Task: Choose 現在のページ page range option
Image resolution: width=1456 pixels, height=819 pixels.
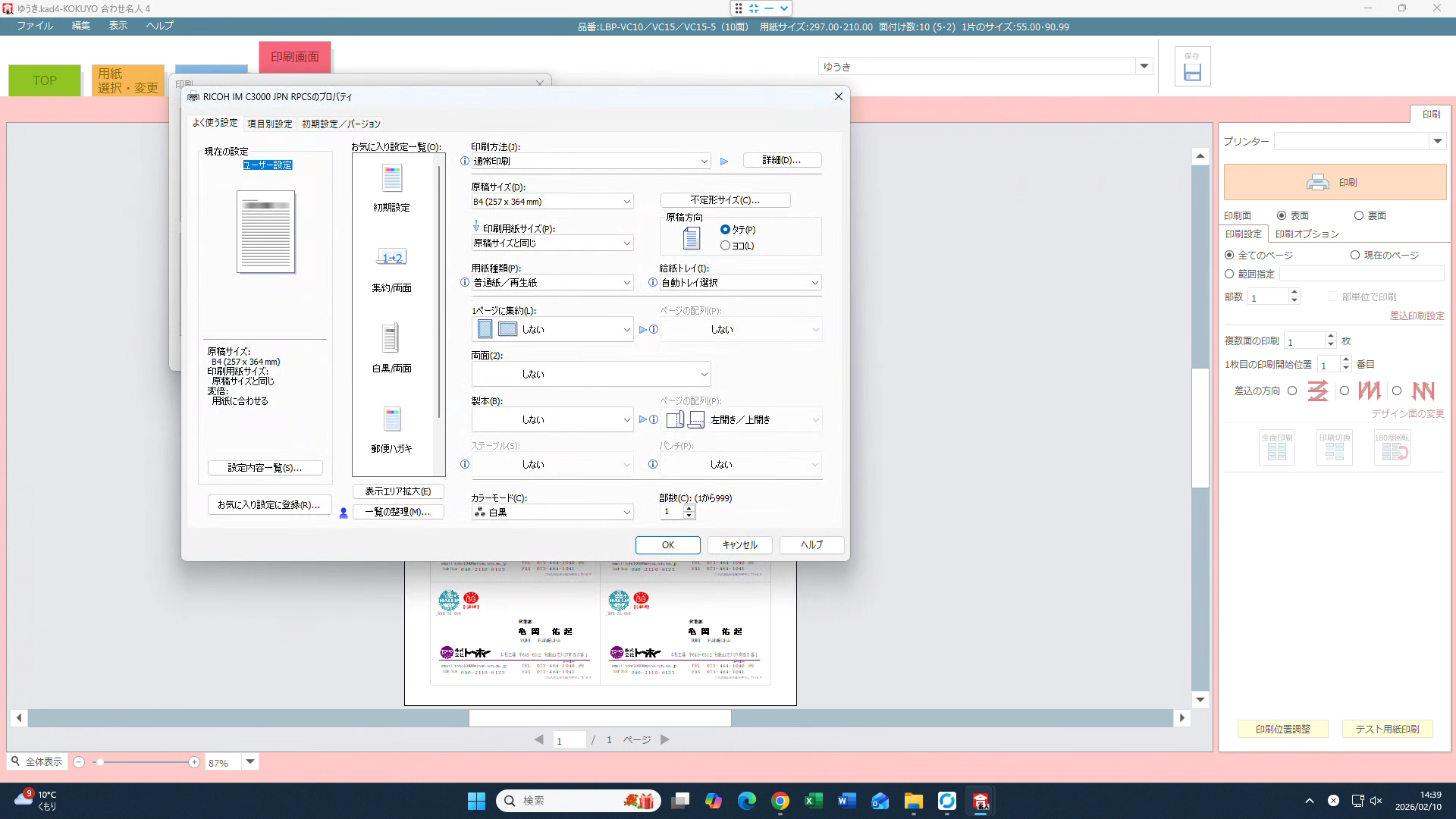Action: pos(1355,256)
